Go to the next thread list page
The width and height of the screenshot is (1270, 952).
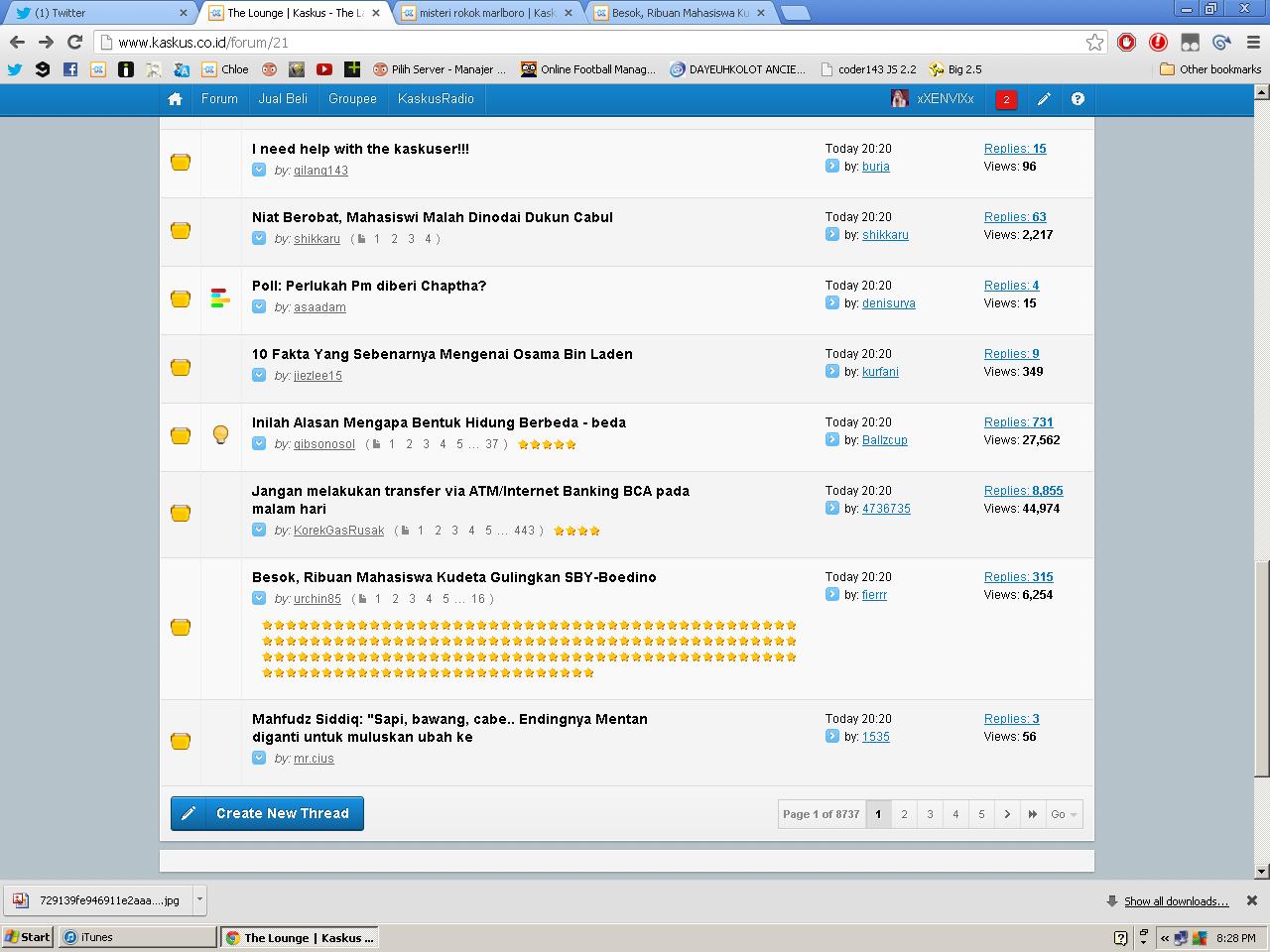tap(1007, 814)
